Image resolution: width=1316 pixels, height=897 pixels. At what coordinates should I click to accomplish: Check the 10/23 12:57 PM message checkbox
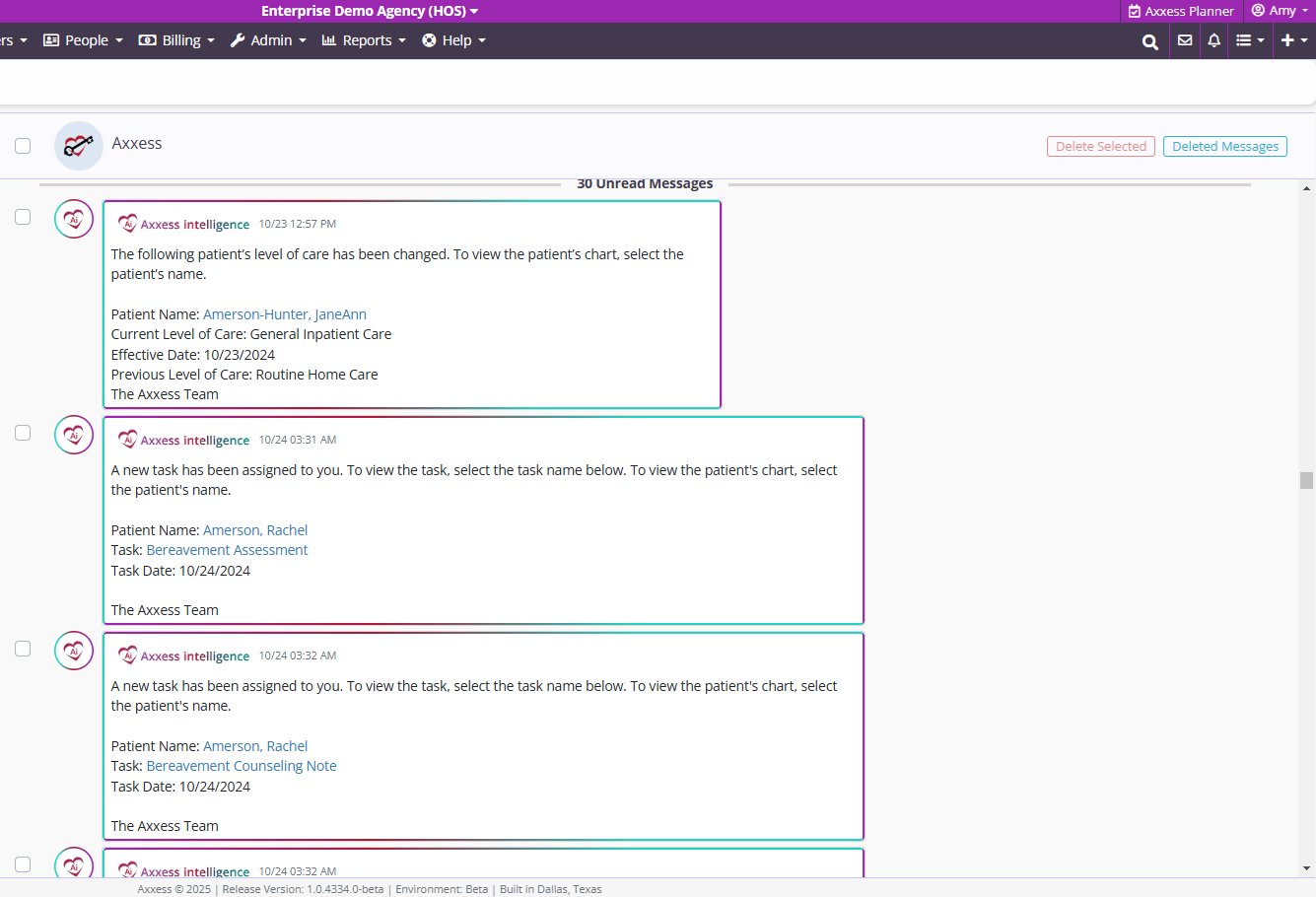click(x=23, y=217)
